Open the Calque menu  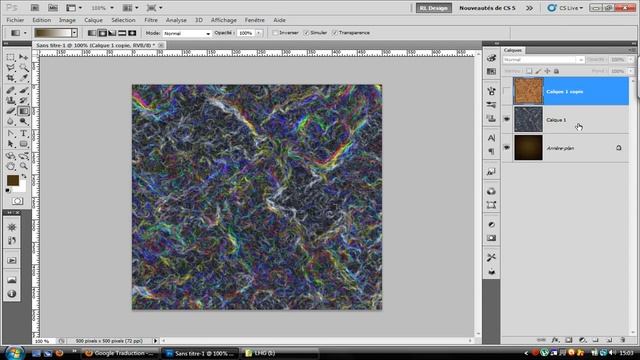coord(93,20)
